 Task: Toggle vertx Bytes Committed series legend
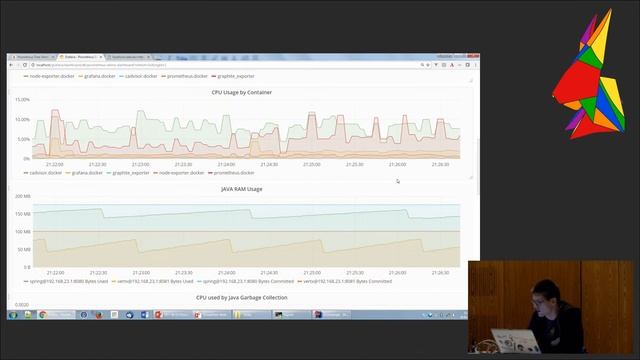tap(345, 282)
